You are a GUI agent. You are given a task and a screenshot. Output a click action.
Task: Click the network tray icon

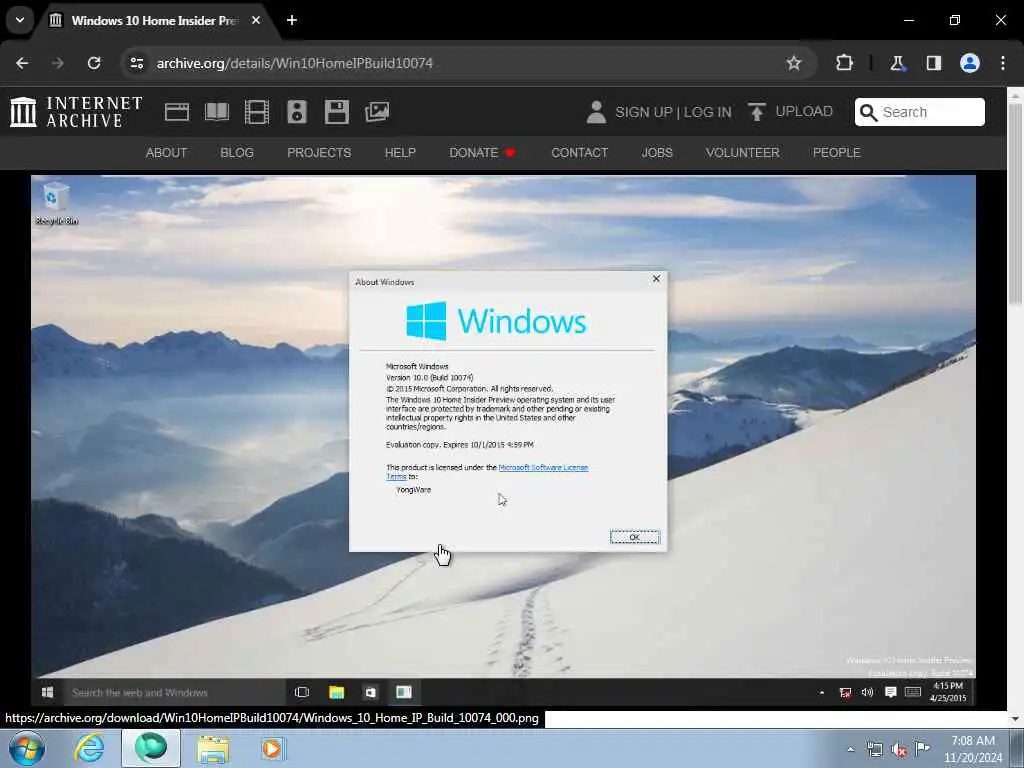pos(874,750)
